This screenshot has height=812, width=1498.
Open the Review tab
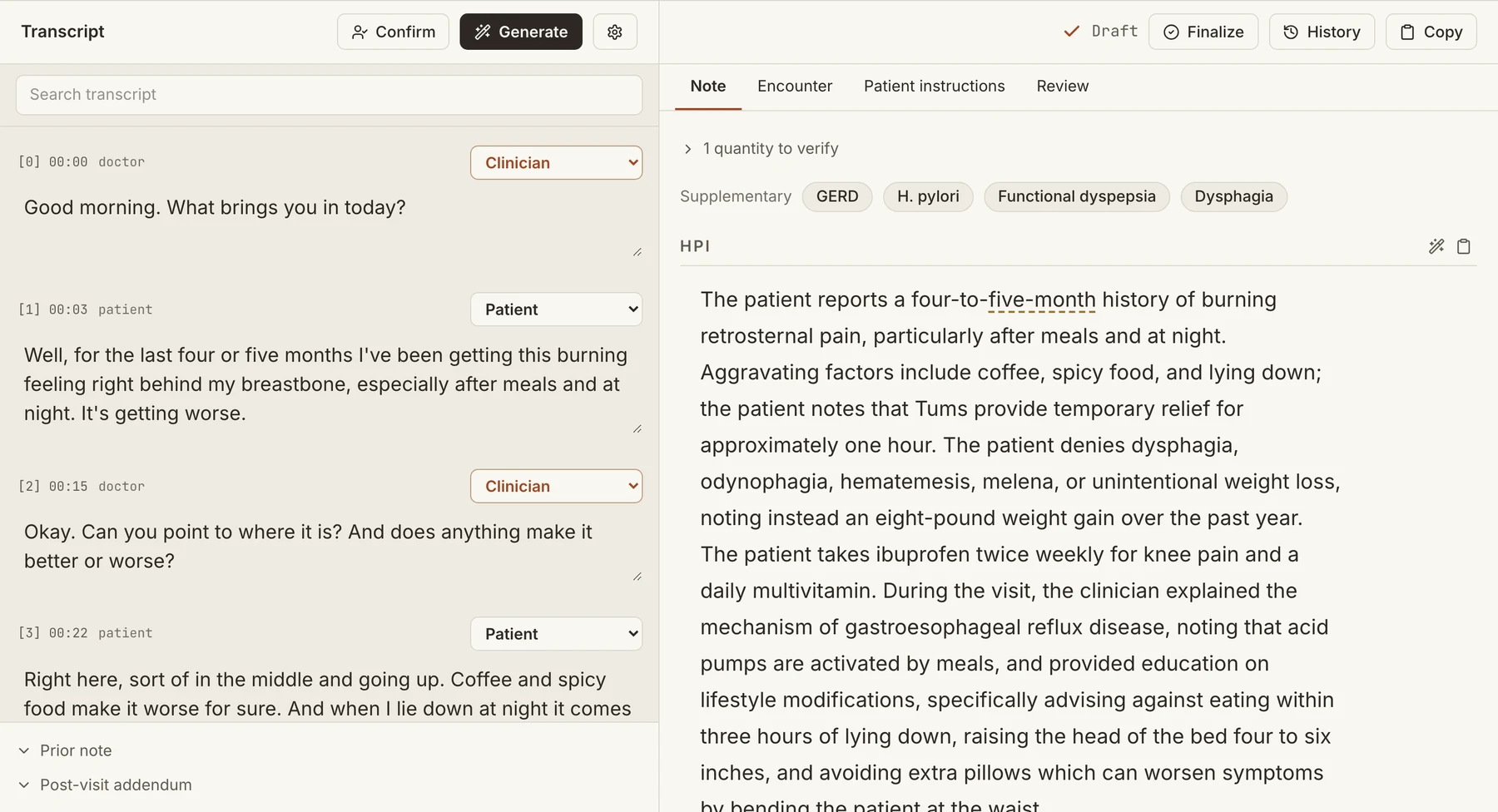tap(1063, 86)
